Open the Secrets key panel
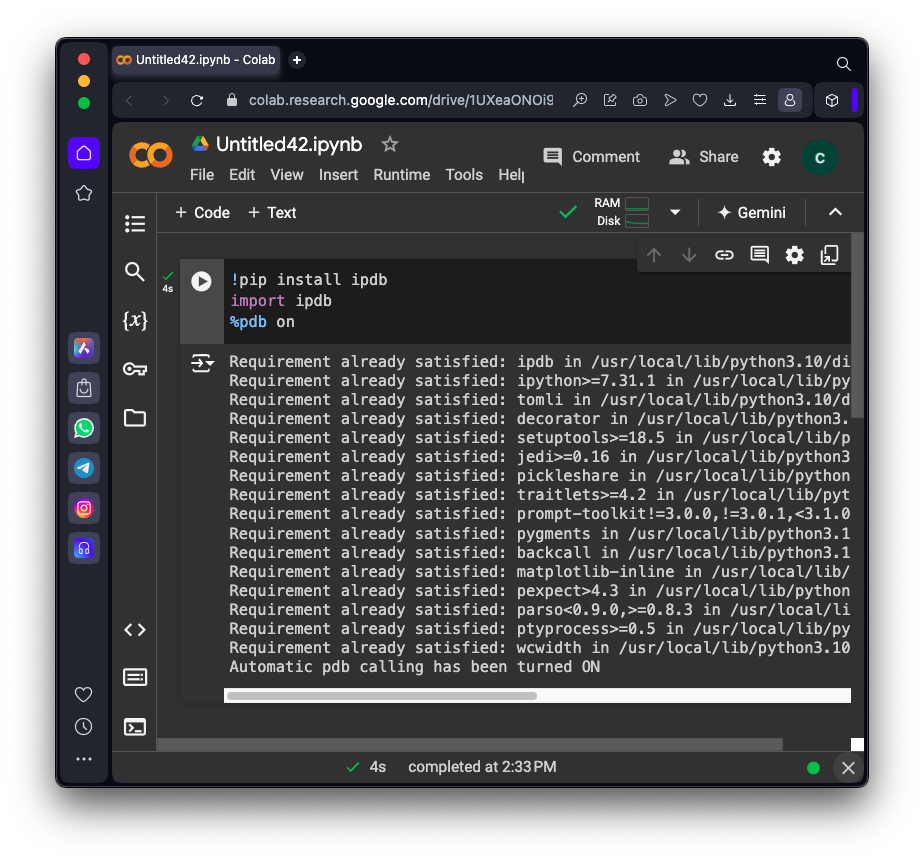This screenshot has width=924, height=861. click(x=135, y=370)
